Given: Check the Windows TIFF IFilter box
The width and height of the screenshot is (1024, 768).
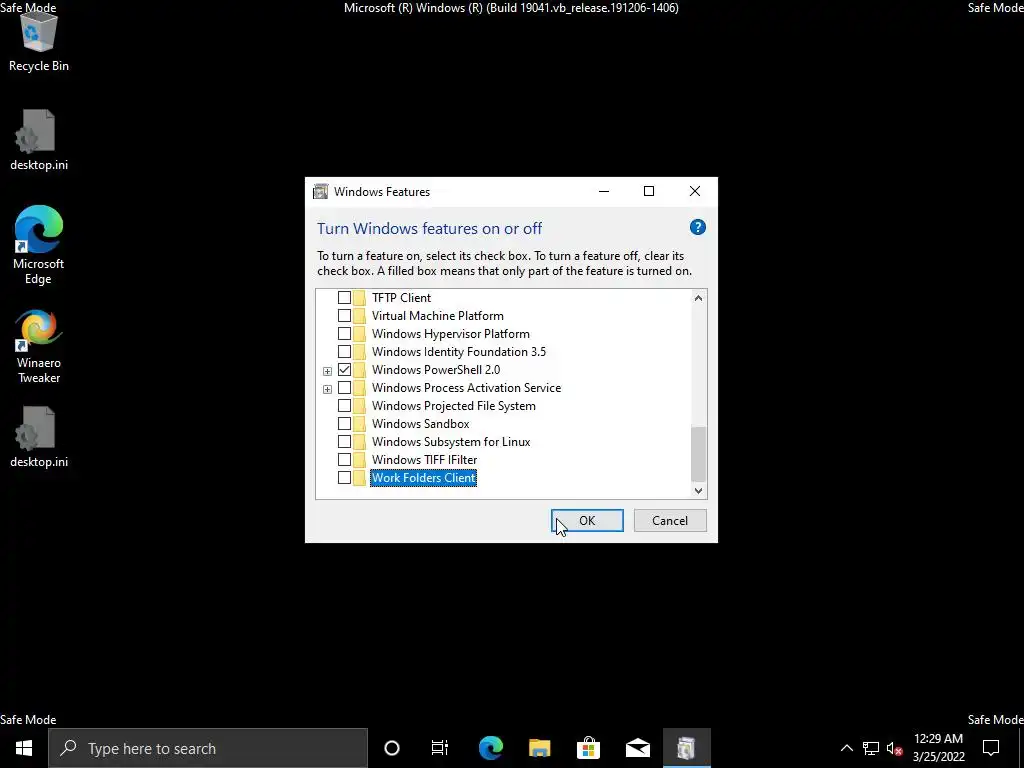Looking at the screenshot, I should pyautogui.click(x=344, y=460).
